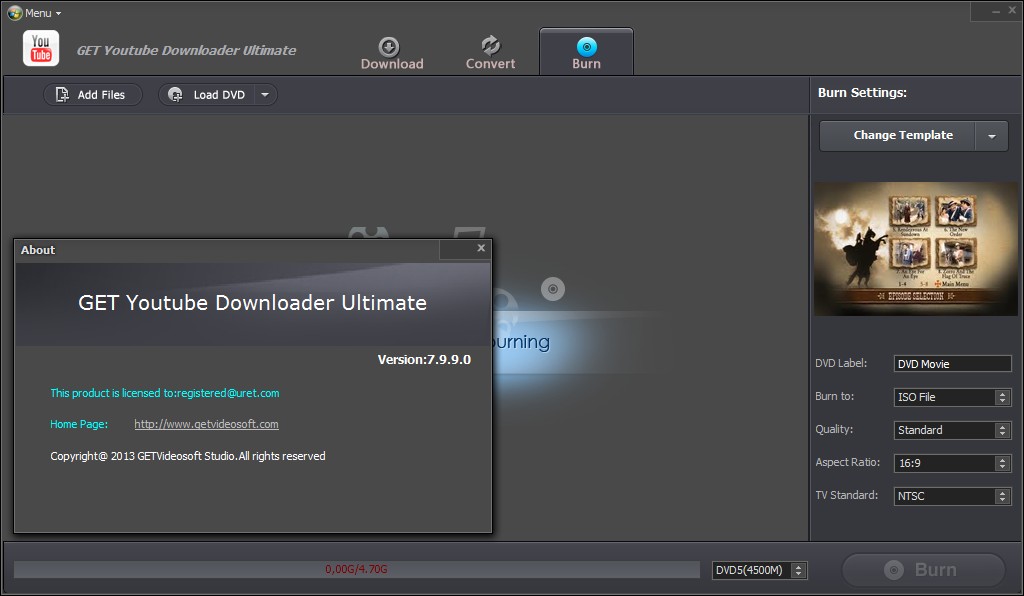Screen dimensions: 1024x596
Task: Switch to the Convert tab
Action: (490, 54)
